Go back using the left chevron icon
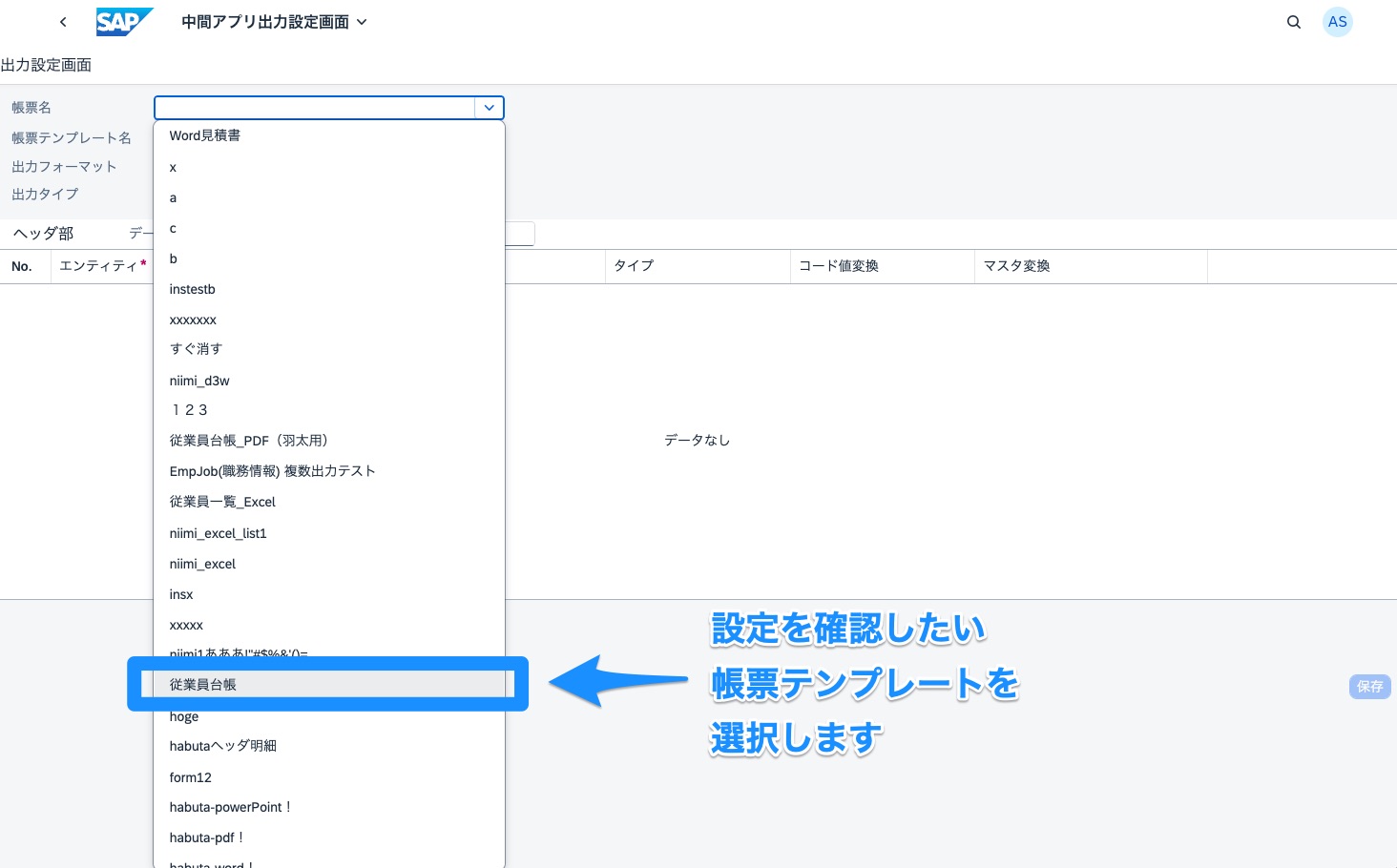 point(63,22)
